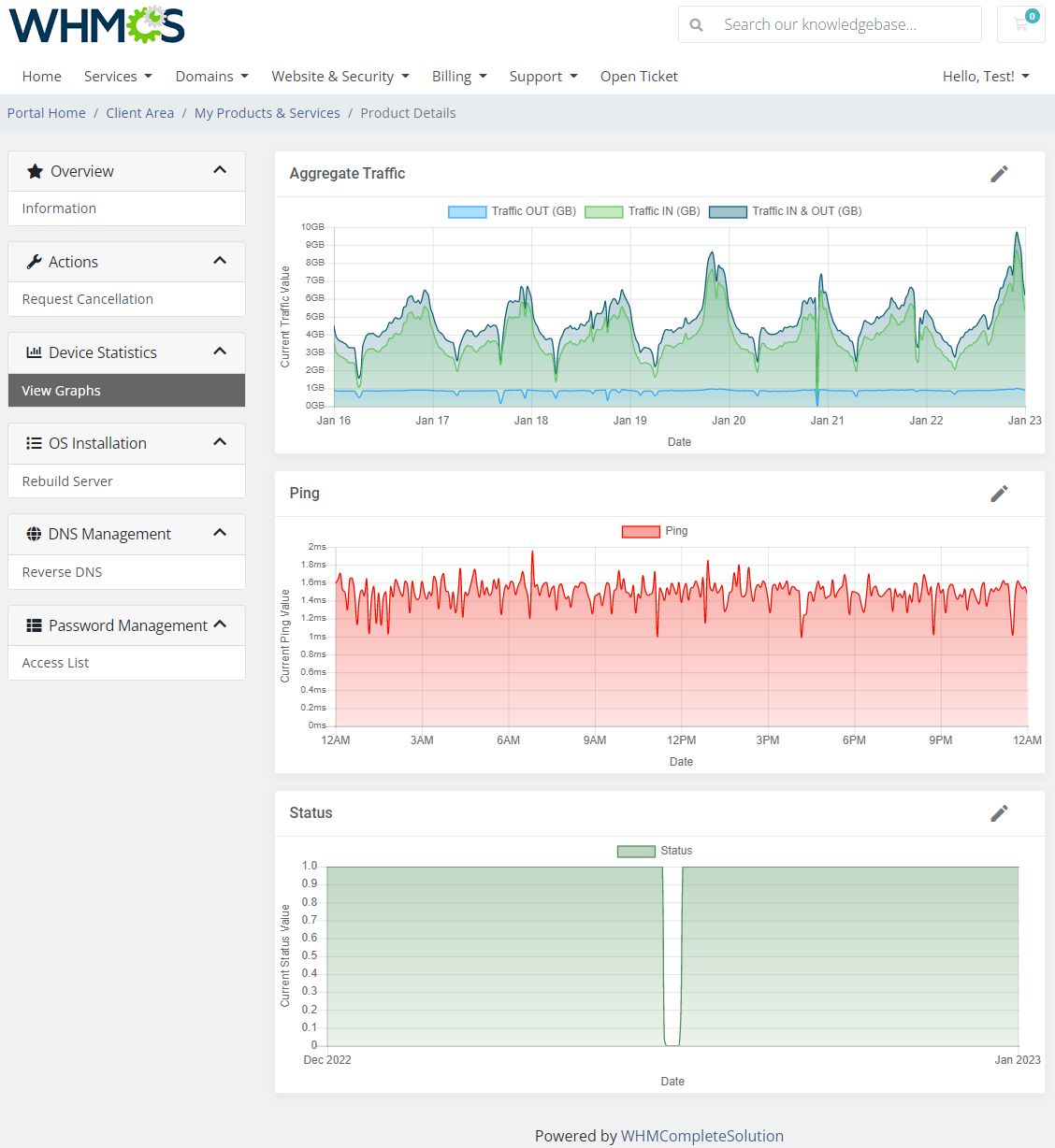Image resolution: width=1055 pixels, height=1148 pixels.
Task: Collapse the Overview panel chevron
Action: tap(220, 170)
